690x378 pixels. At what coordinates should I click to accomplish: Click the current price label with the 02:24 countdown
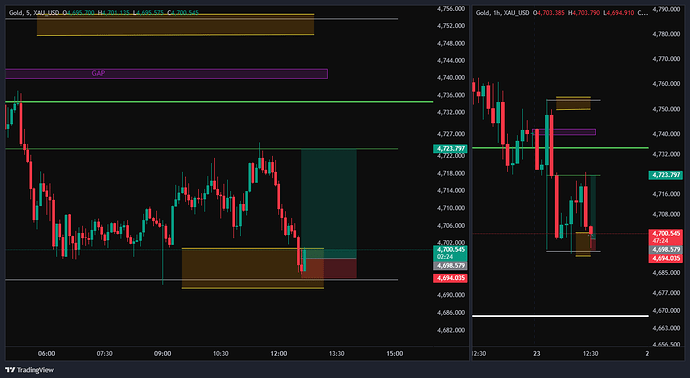[450, 253]
